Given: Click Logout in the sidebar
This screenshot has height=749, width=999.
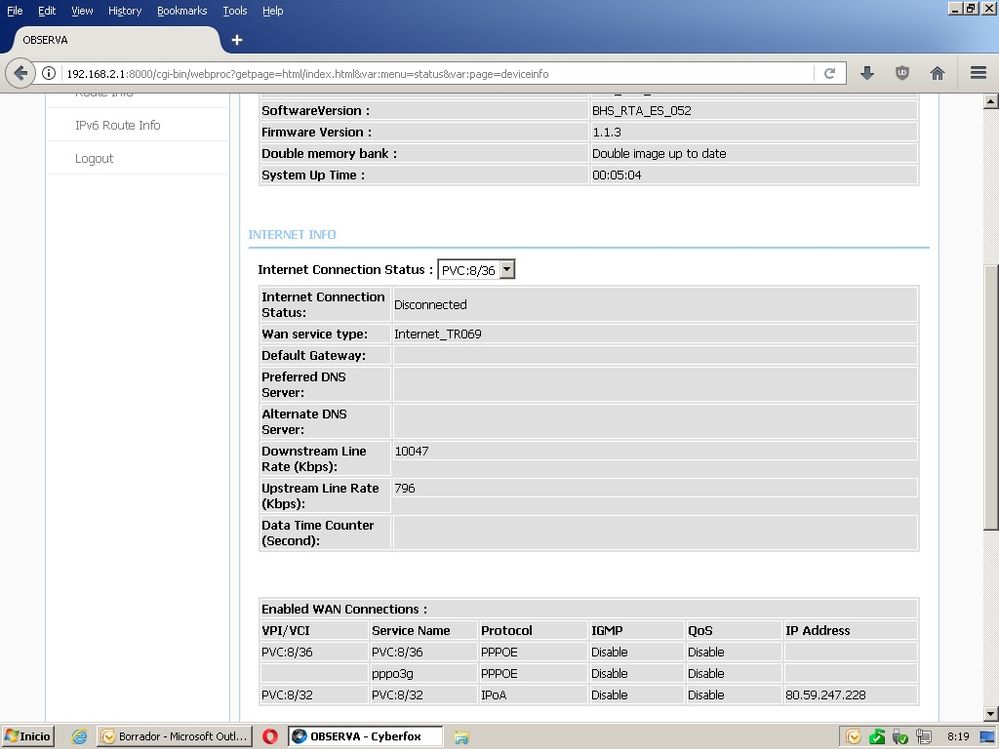Looking at the screenshot, I should pos(94,158).
